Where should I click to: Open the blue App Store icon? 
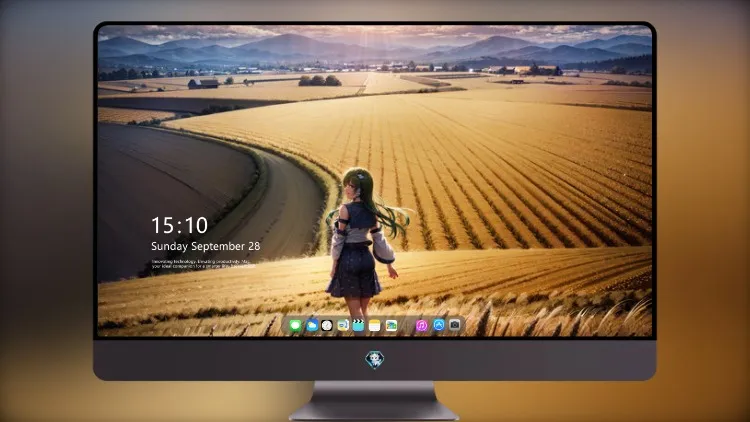click(x=439, y=325)
